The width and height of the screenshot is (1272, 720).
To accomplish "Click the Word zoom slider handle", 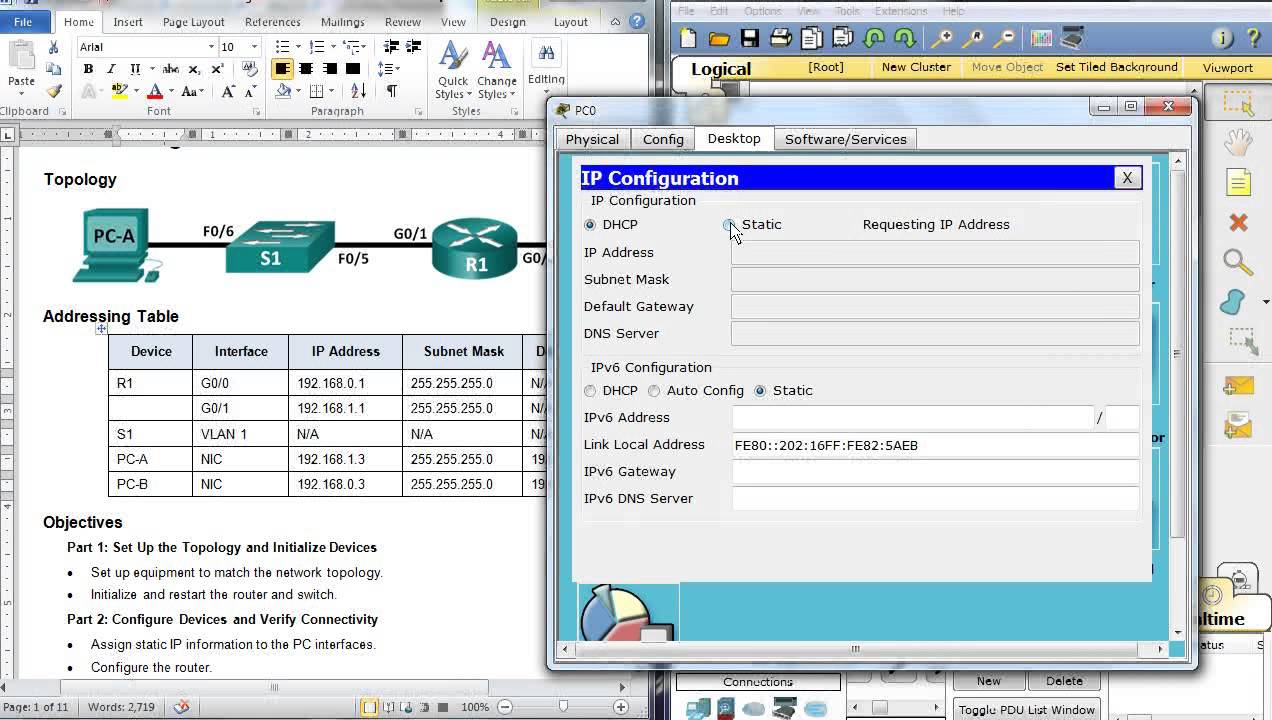I will [x=564, y=707].
